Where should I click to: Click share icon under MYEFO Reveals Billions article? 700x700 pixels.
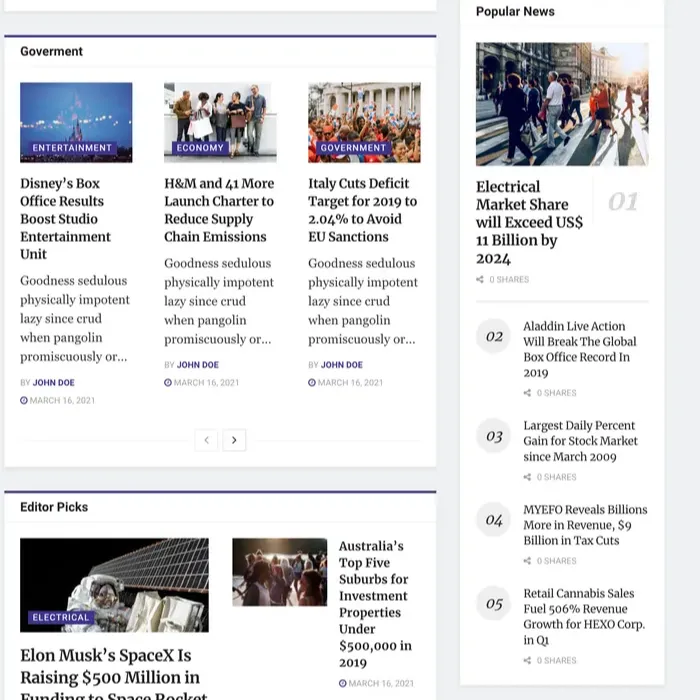(528, 561)
